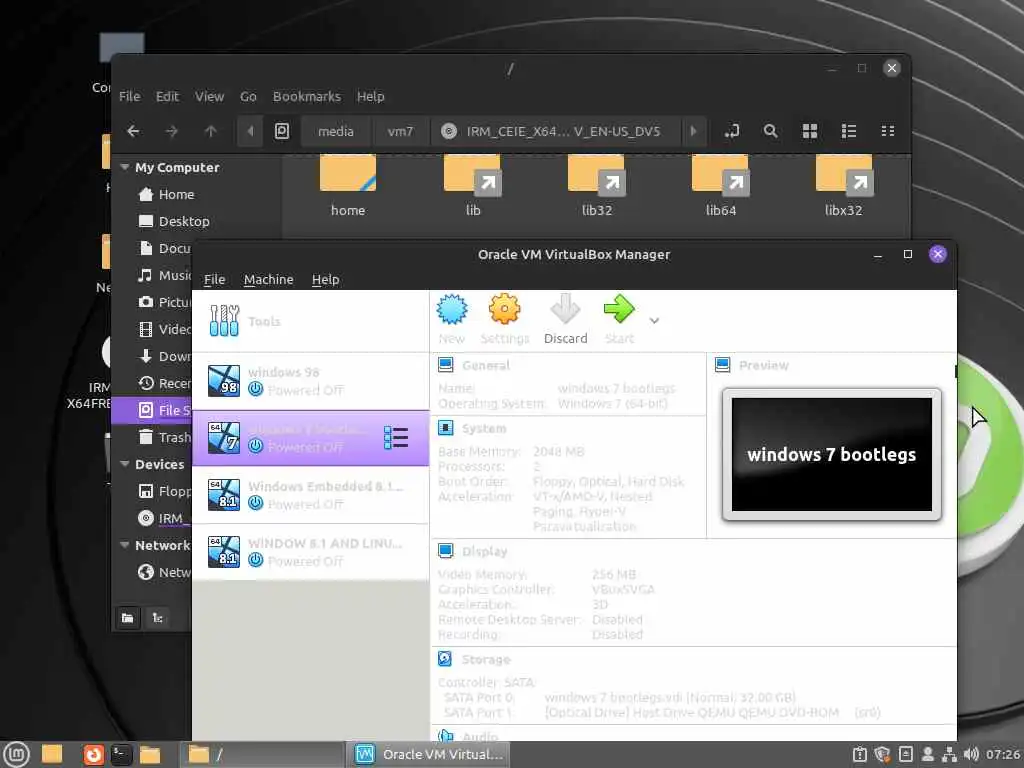The width and height of the screenshot is (1024, 768).
Task: Go forward in file manager
Action: click(172, 131)
